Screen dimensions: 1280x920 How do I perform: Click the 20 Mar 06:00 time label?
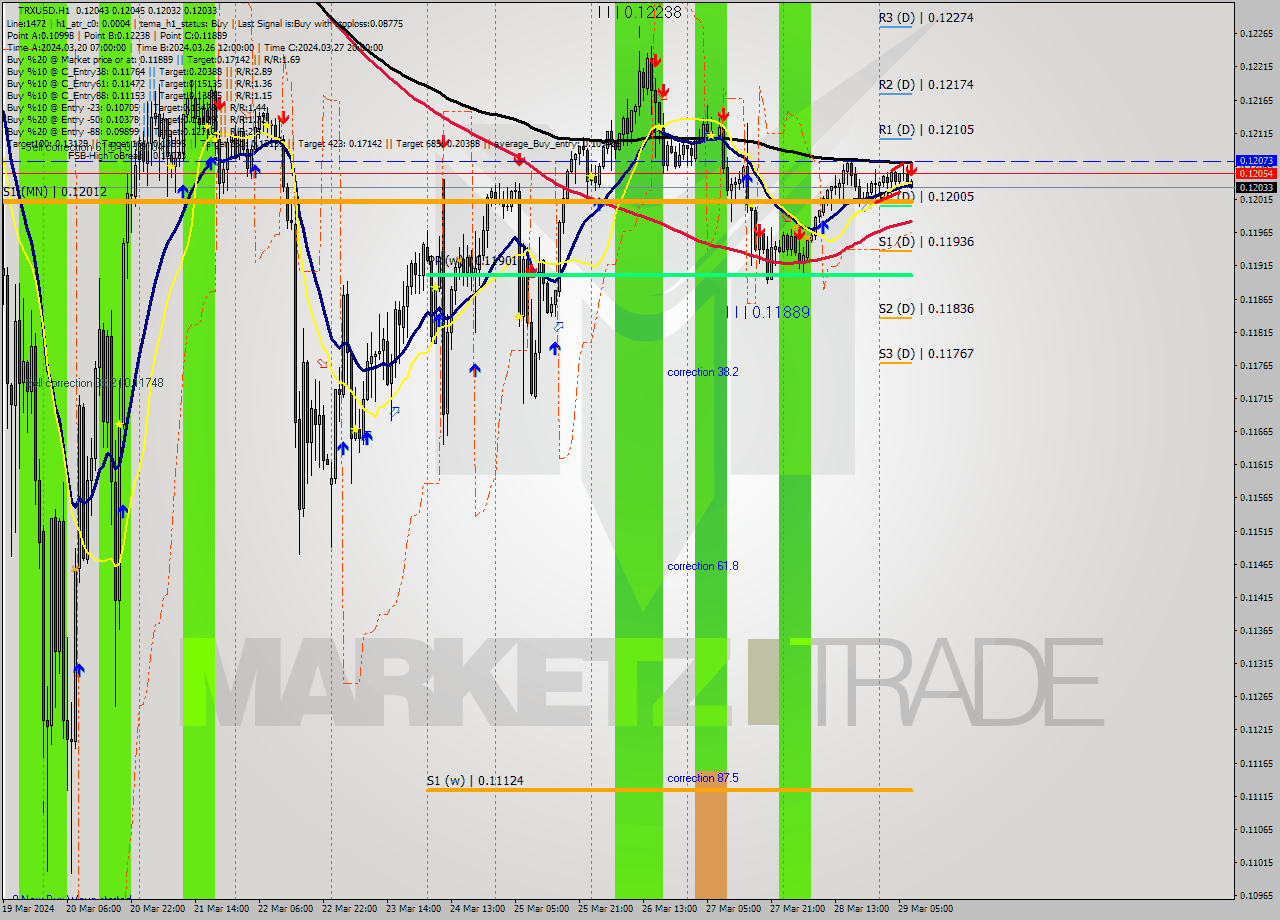(x=93, y=909)
